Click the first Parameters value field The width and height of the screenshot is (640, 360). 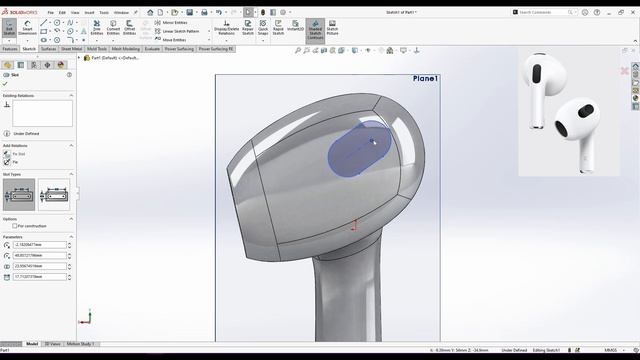(40, 245)
